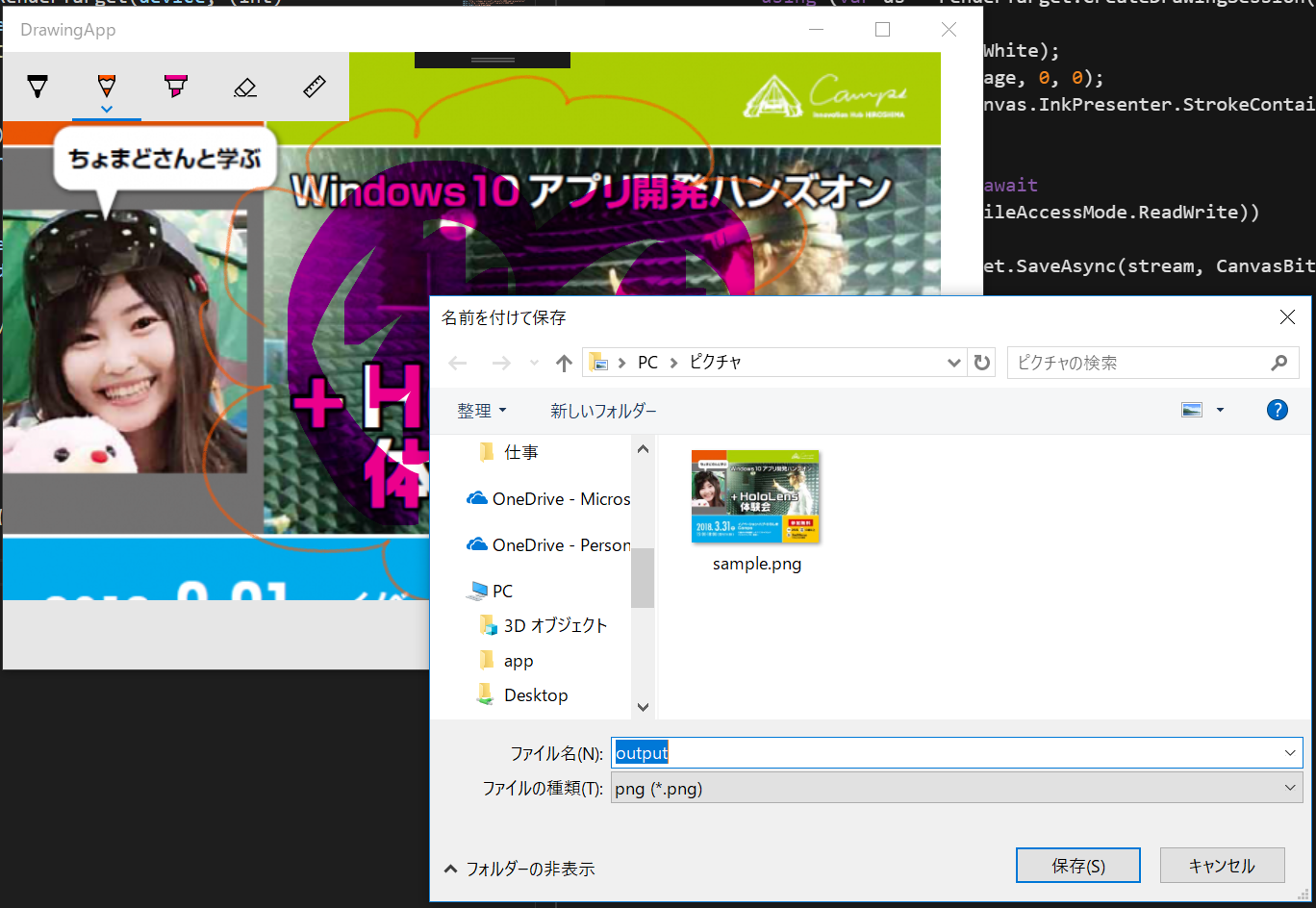The width and height of the screenshot is (1316, 908).
Task: Go forward in the save dialog
Action: pyautogui.click(x=501, y=363)
